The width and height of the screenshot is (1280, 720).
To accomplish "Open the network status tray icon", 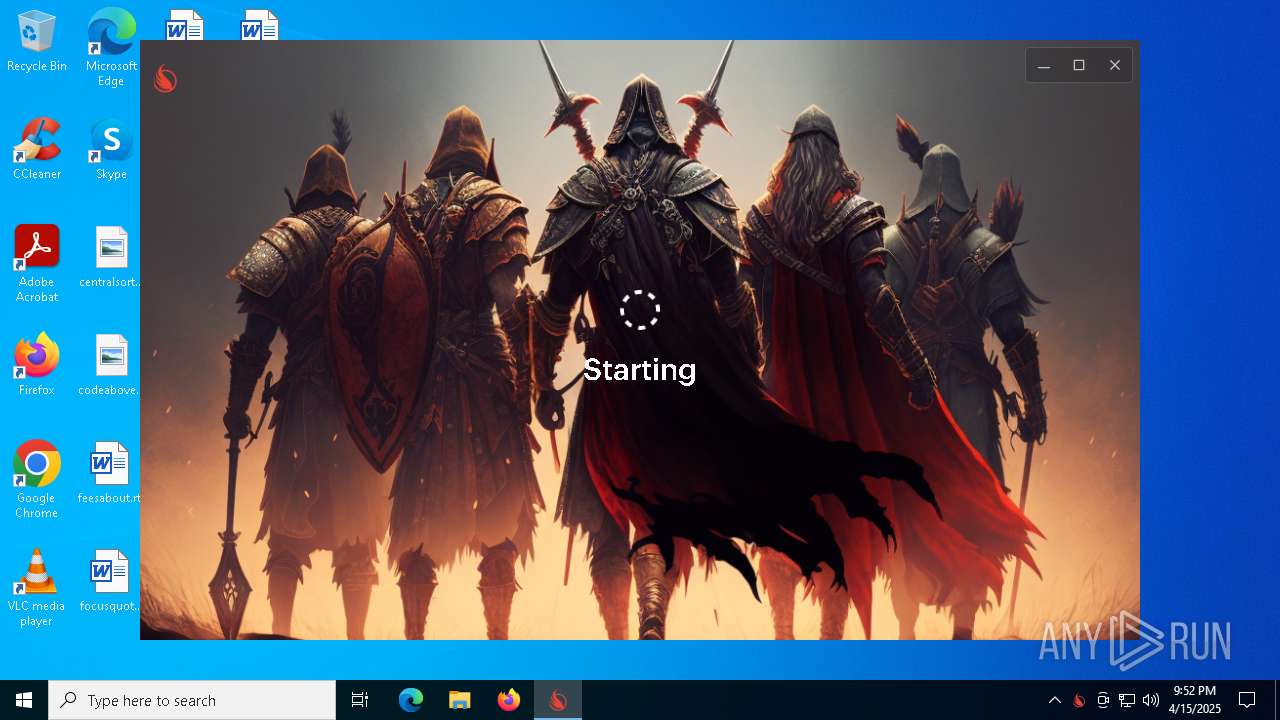I will click(1127, 700).
